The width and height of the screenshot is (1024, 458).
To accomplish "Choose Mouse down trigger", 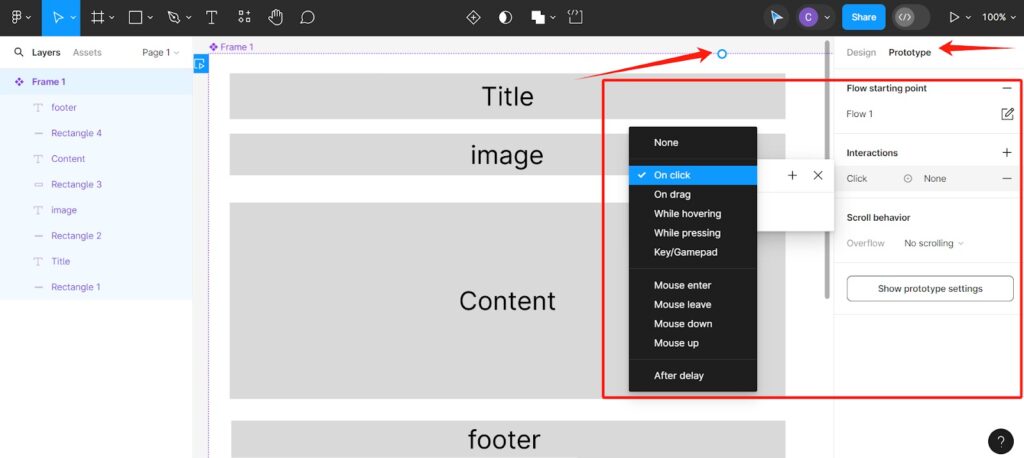I will click(x=693, y=323).
